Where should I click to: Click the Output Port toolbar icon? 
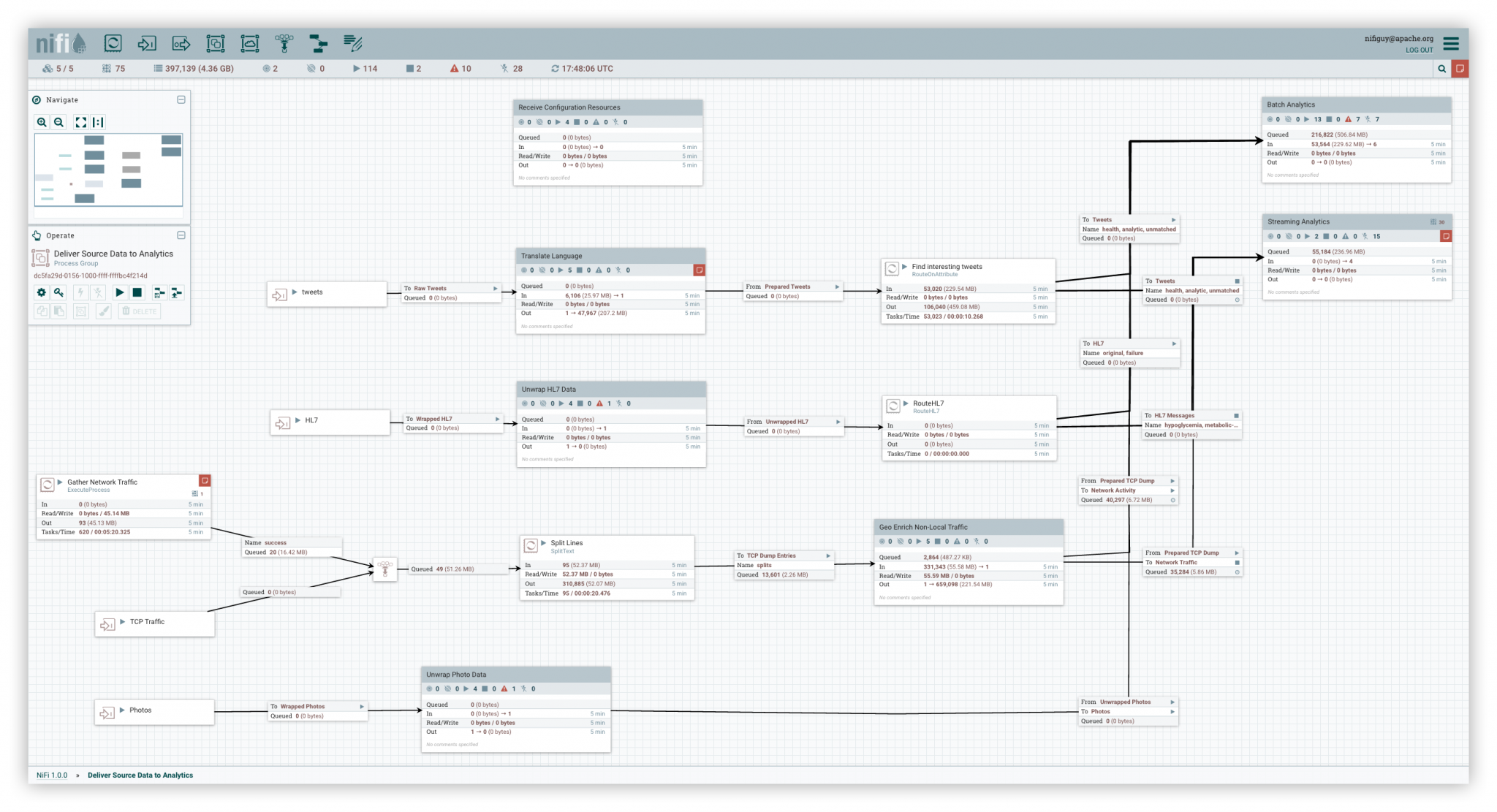click(x=181, y=44)
